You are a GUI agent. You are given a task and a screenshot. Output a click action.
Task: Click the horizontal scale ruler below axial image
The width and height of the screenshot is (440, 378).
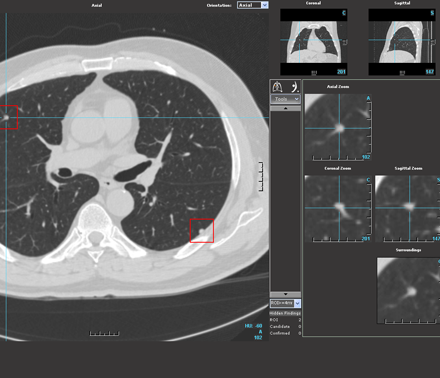click(104, 333)
